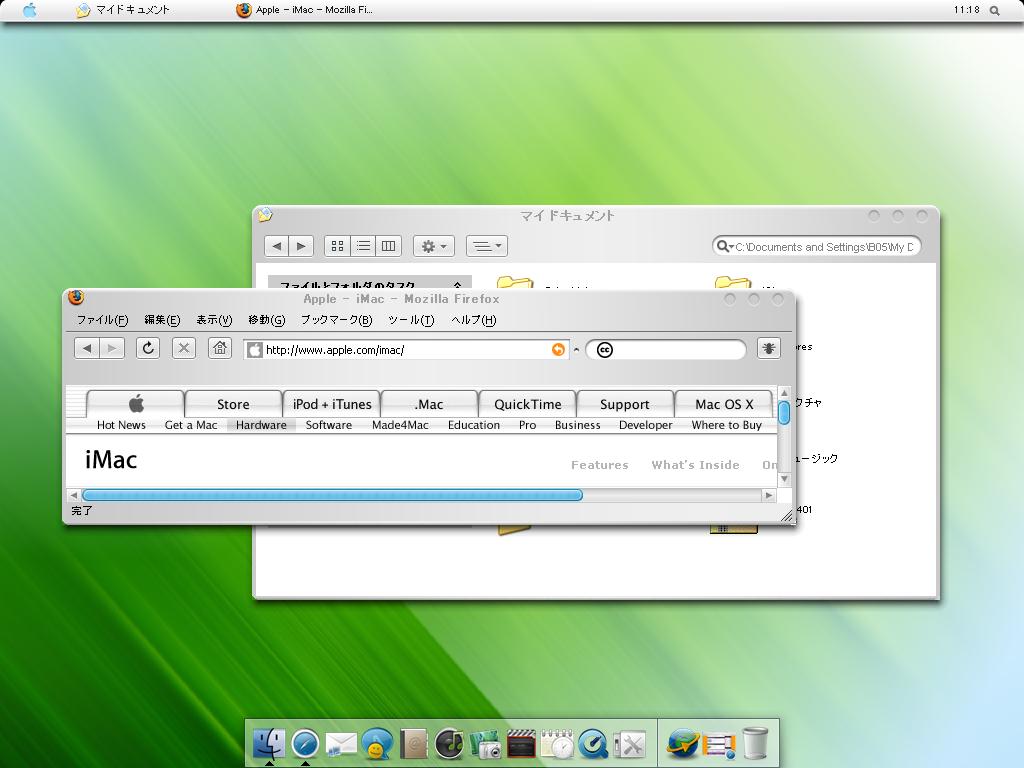1024x768 pixels.
Task: Launch QuickTime Player from dock
Action: 593,744
